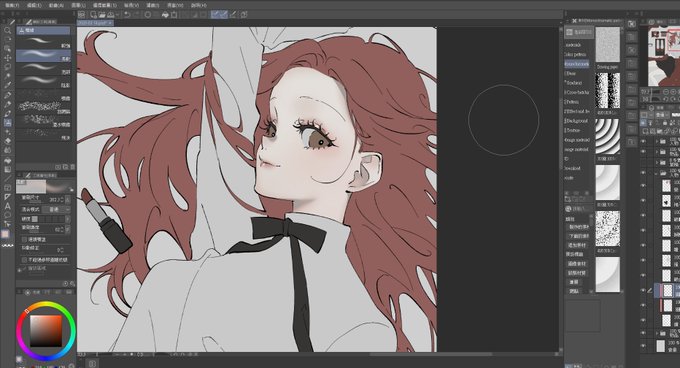Open the Edit menu
680x368 pixels.
tap(34, 5)
